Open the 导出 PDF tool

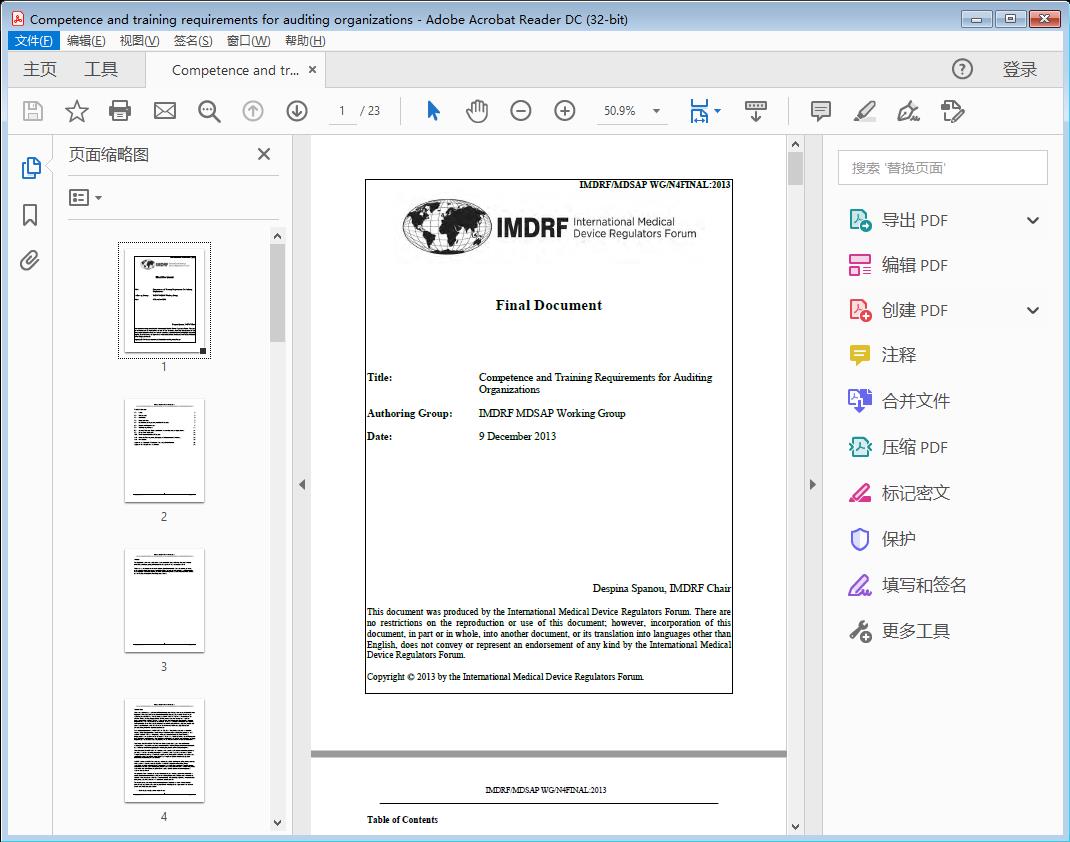click(x=914, y=220)
